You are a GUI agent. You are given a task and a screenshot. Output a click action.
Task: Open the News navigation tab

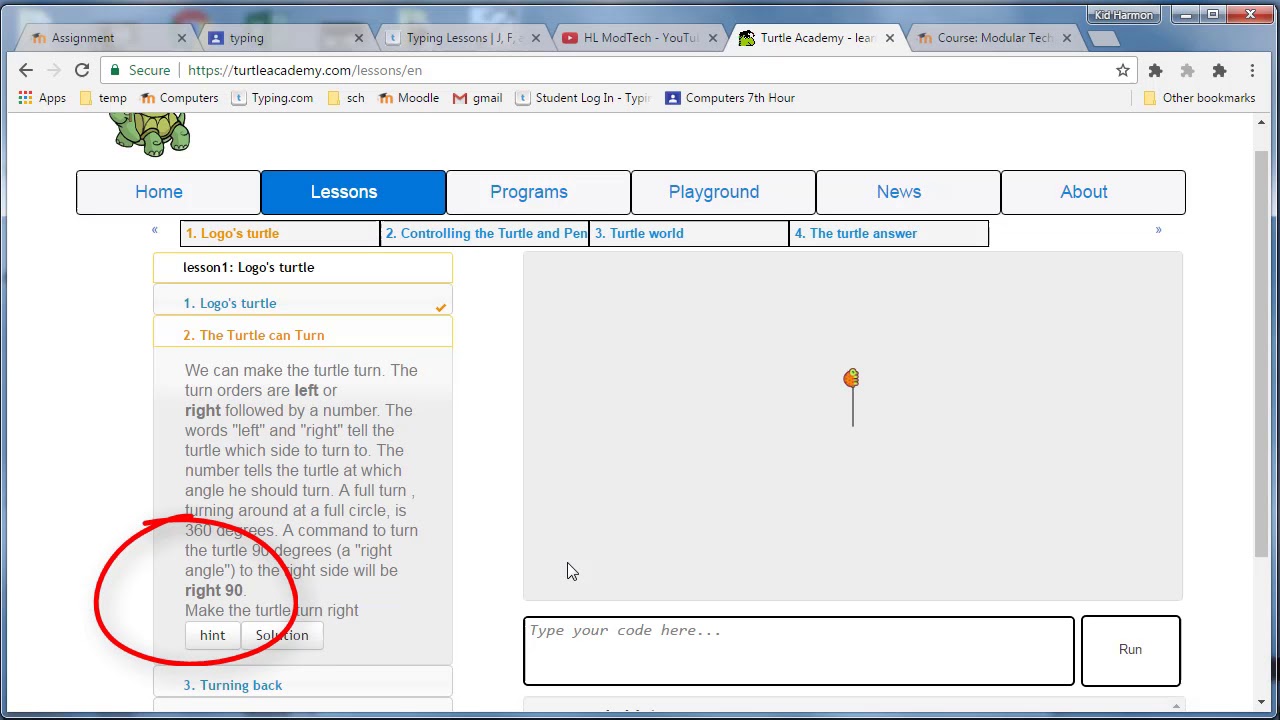[x=908, y=192]
